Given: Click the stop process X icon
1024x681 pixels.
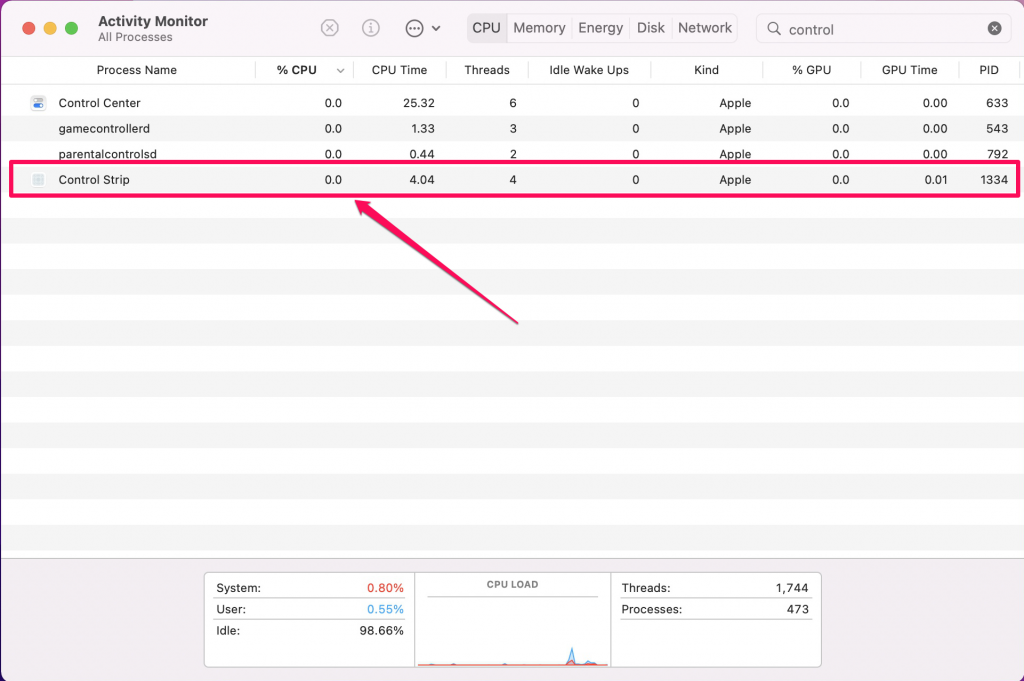Looking at the screenshot, I should coord(330,28).
